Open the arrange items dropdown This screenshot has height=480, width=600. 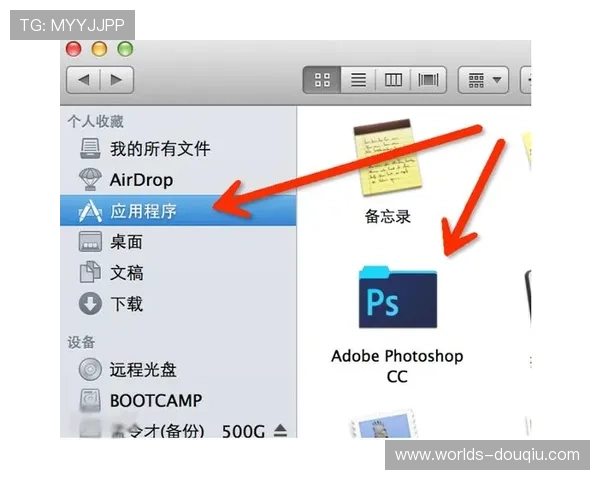point(484,79)
